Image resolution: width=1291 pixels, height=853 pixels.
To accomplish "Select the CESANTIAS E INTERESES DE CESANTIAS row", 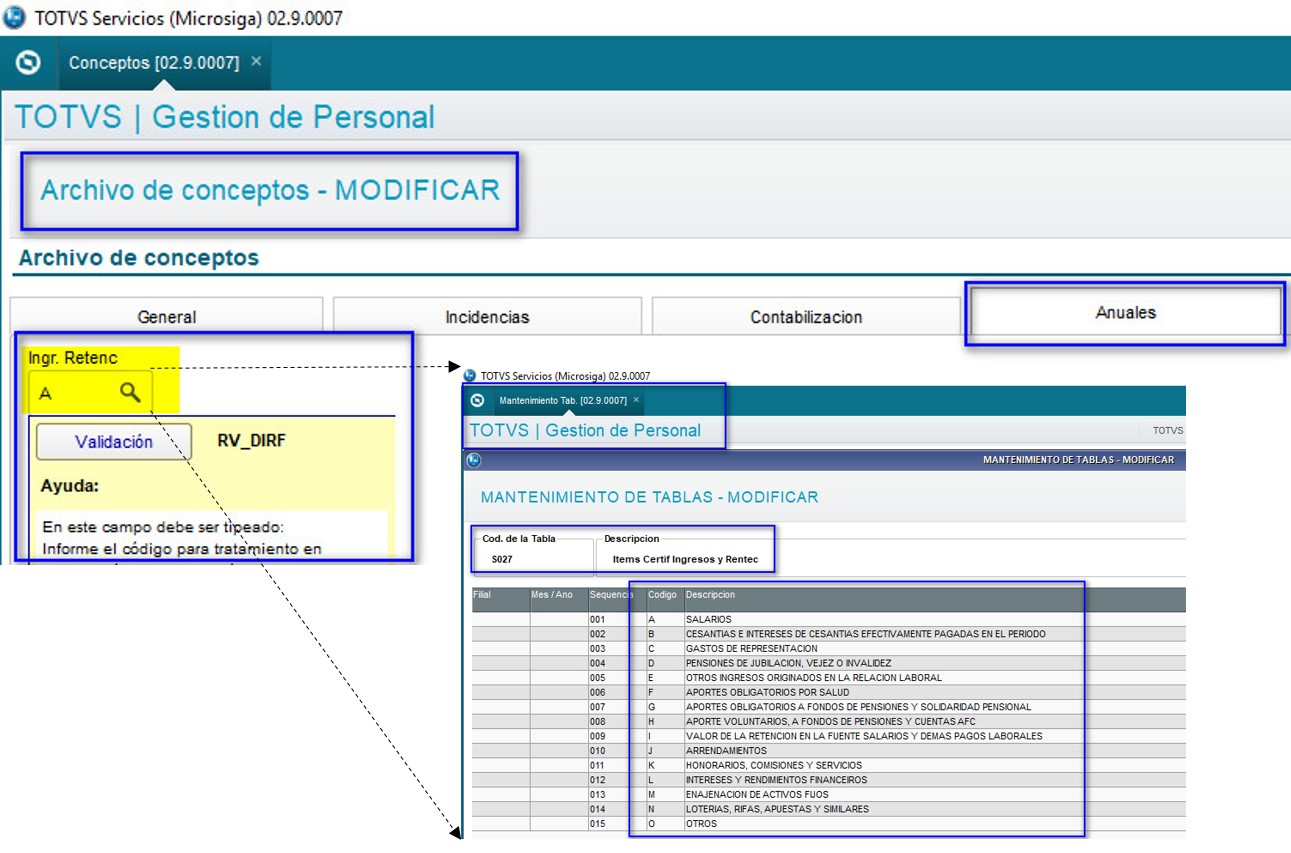I will pyautogui.click(x=829, y=634).
